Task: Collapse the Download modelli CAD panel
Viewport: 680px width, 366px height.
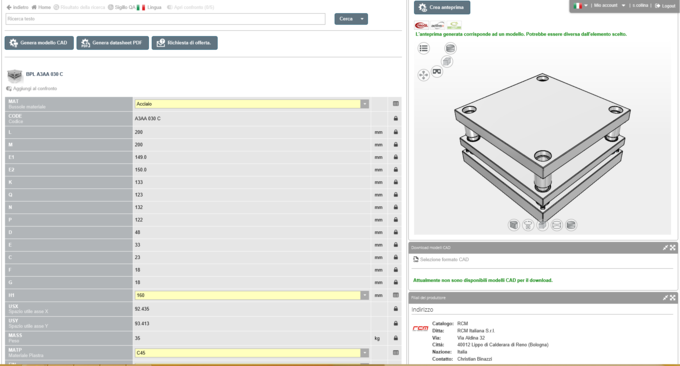Action: 665,248
